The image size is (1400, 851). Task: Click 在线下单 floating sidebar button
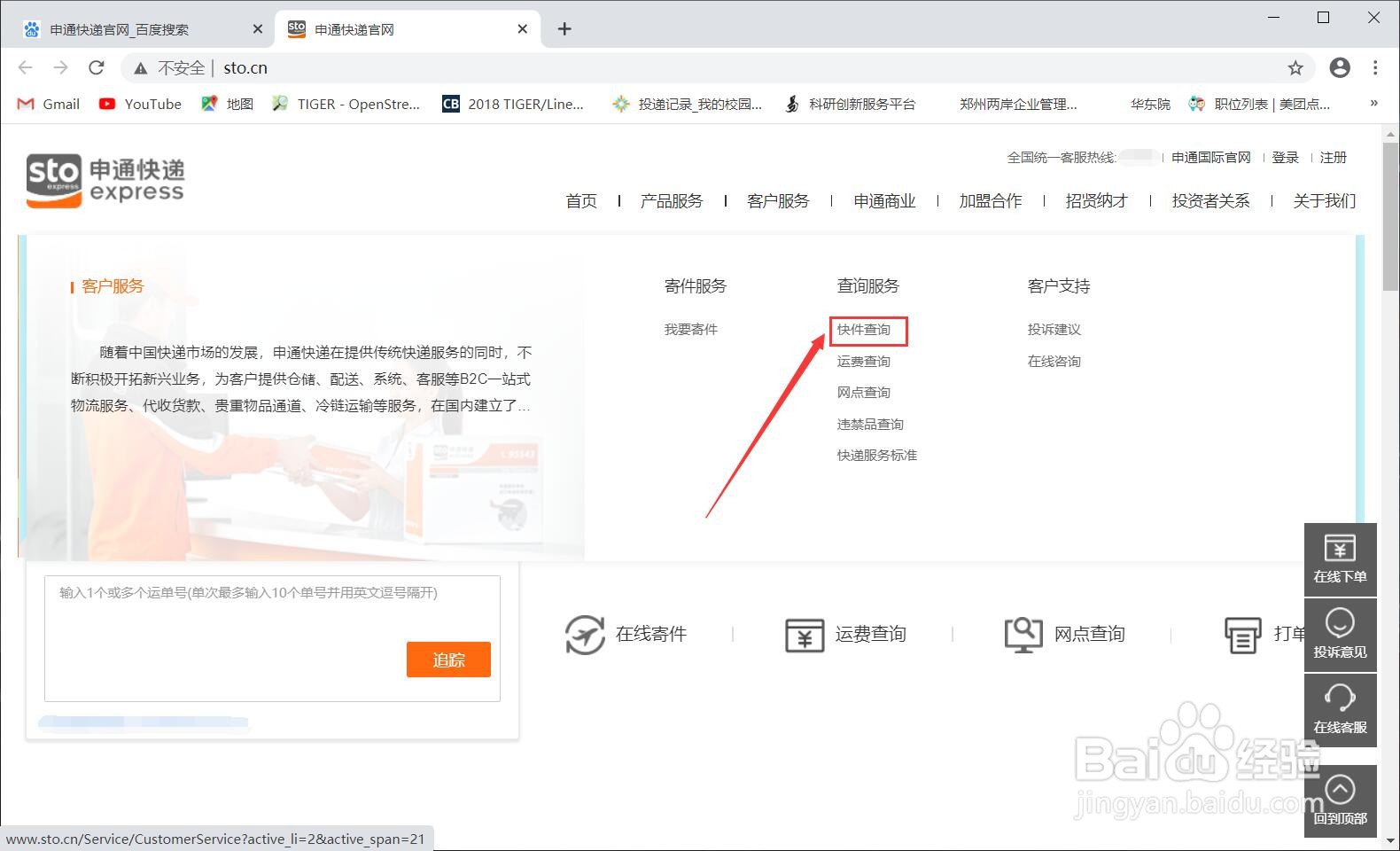pos(1340,559)
